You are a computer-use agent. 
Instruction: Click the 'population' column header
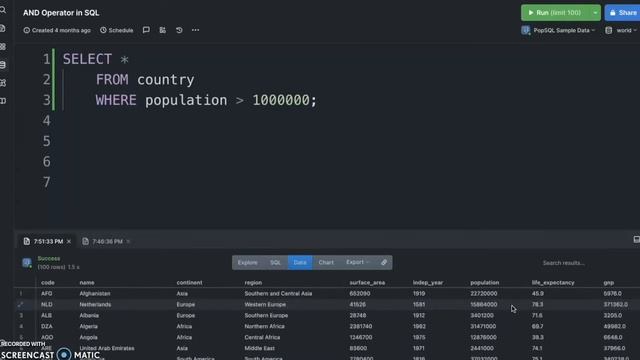coord(484,282)
